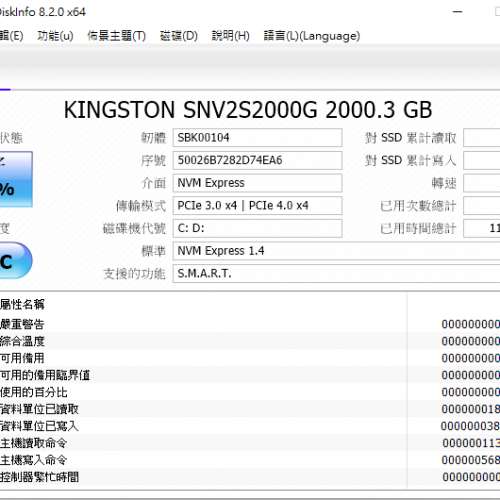Select the 資料單位已讀取 attribute row

point(250,409)
